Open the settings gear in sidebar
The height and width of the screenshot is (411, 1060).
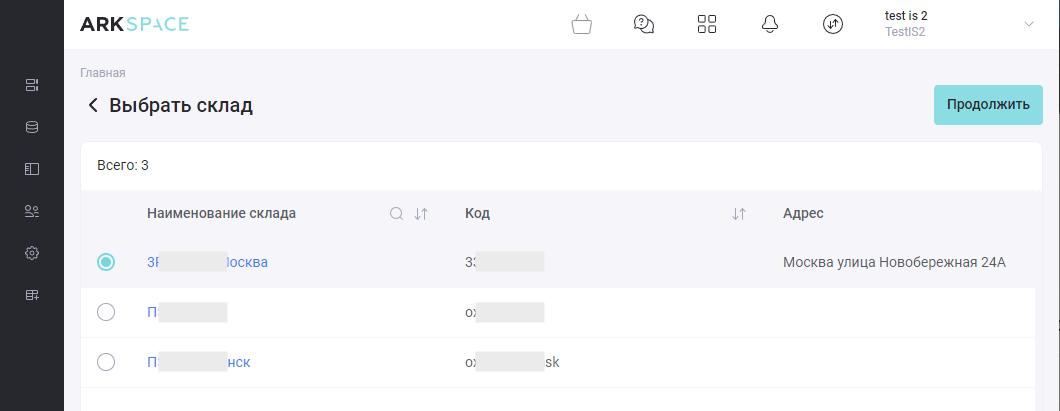pos(32,253)
